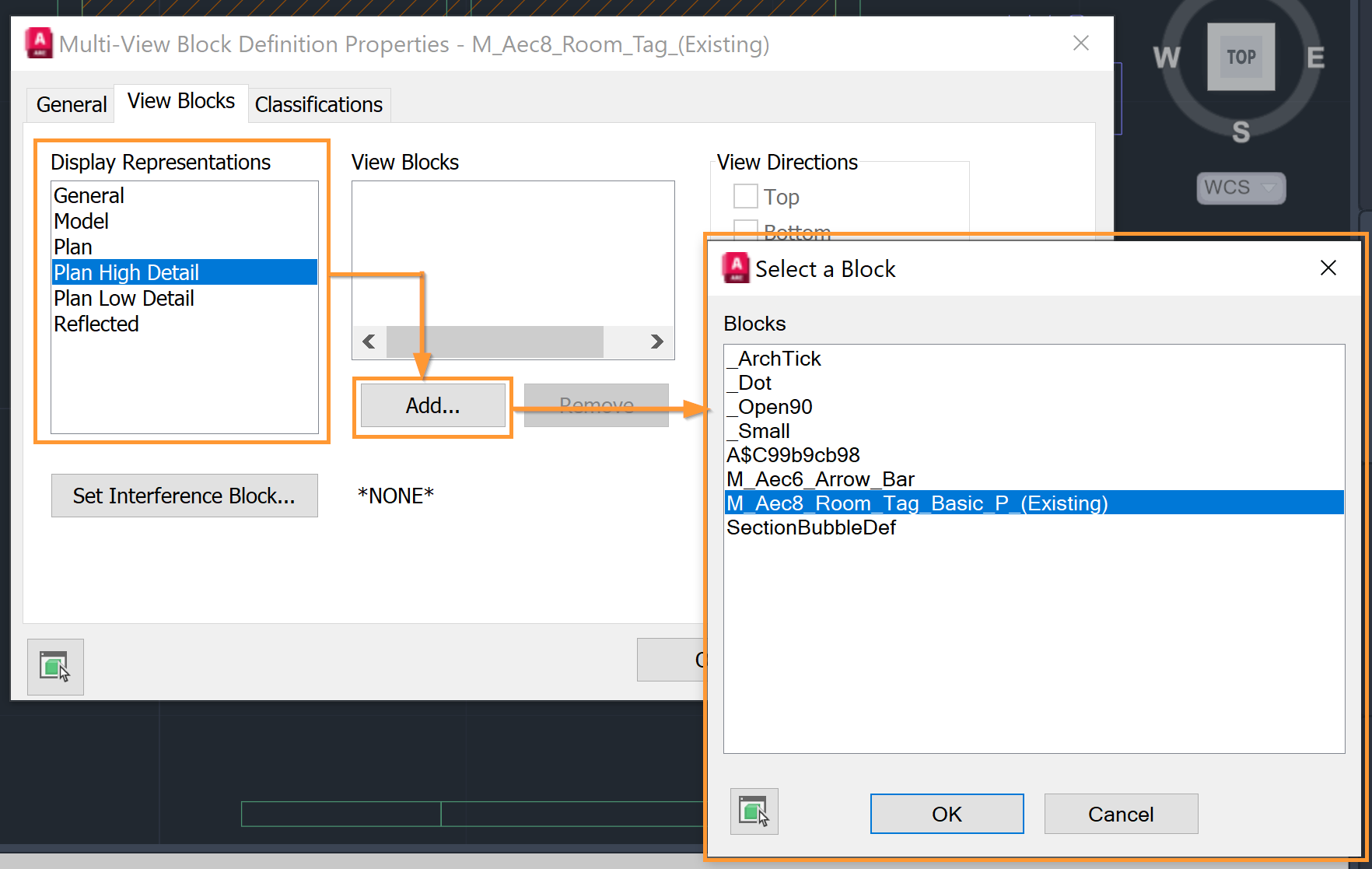Click the Add button under View Blocks

pos(432,405)
